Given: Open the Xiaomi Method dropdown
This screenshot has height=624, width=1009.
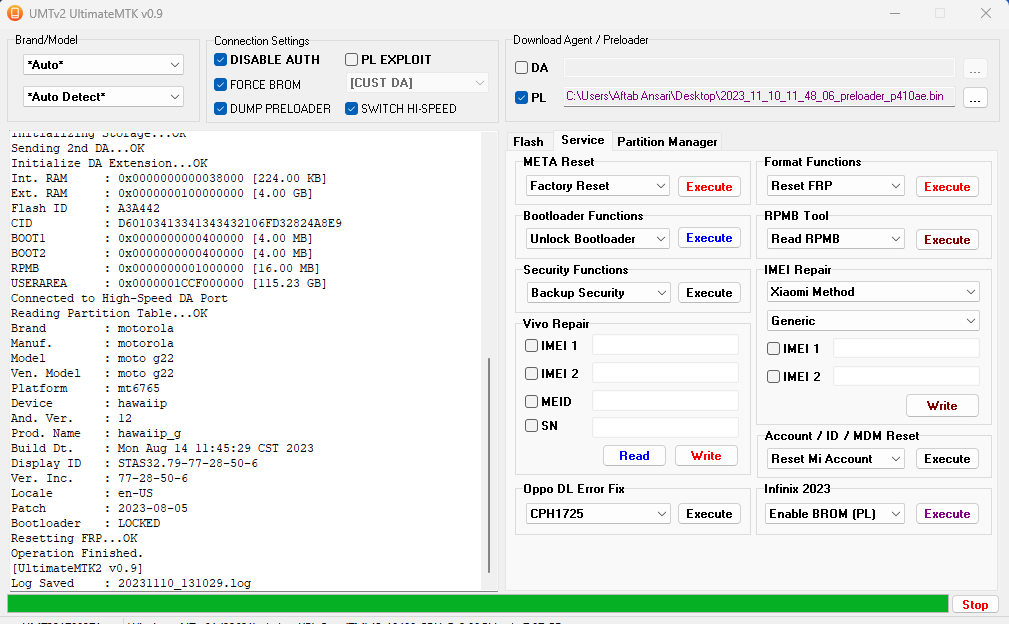Looking at the screenshot, I should [873, 292].
